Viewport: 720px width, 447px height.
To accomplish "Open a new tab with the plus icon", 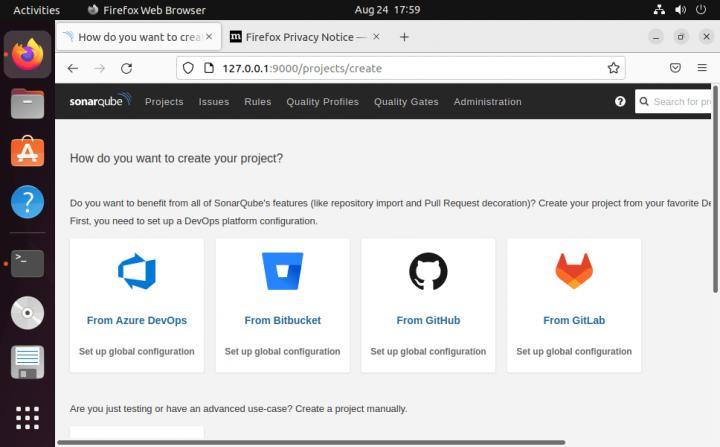I will point(404,37).
